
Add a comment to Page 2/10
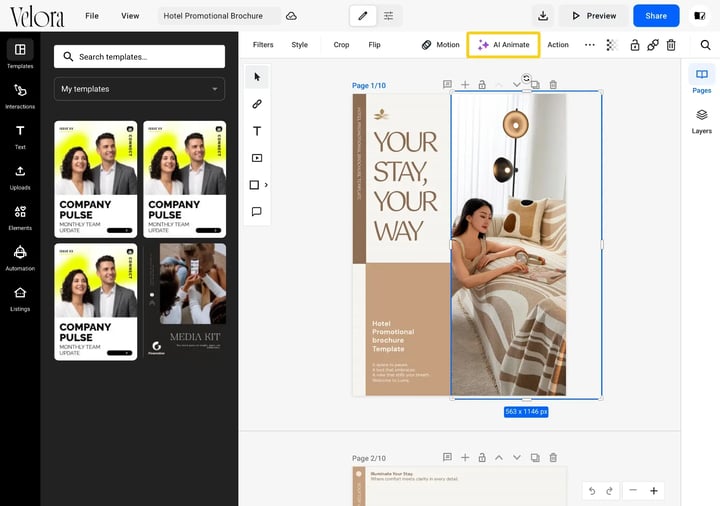click(x=447, y=457)
